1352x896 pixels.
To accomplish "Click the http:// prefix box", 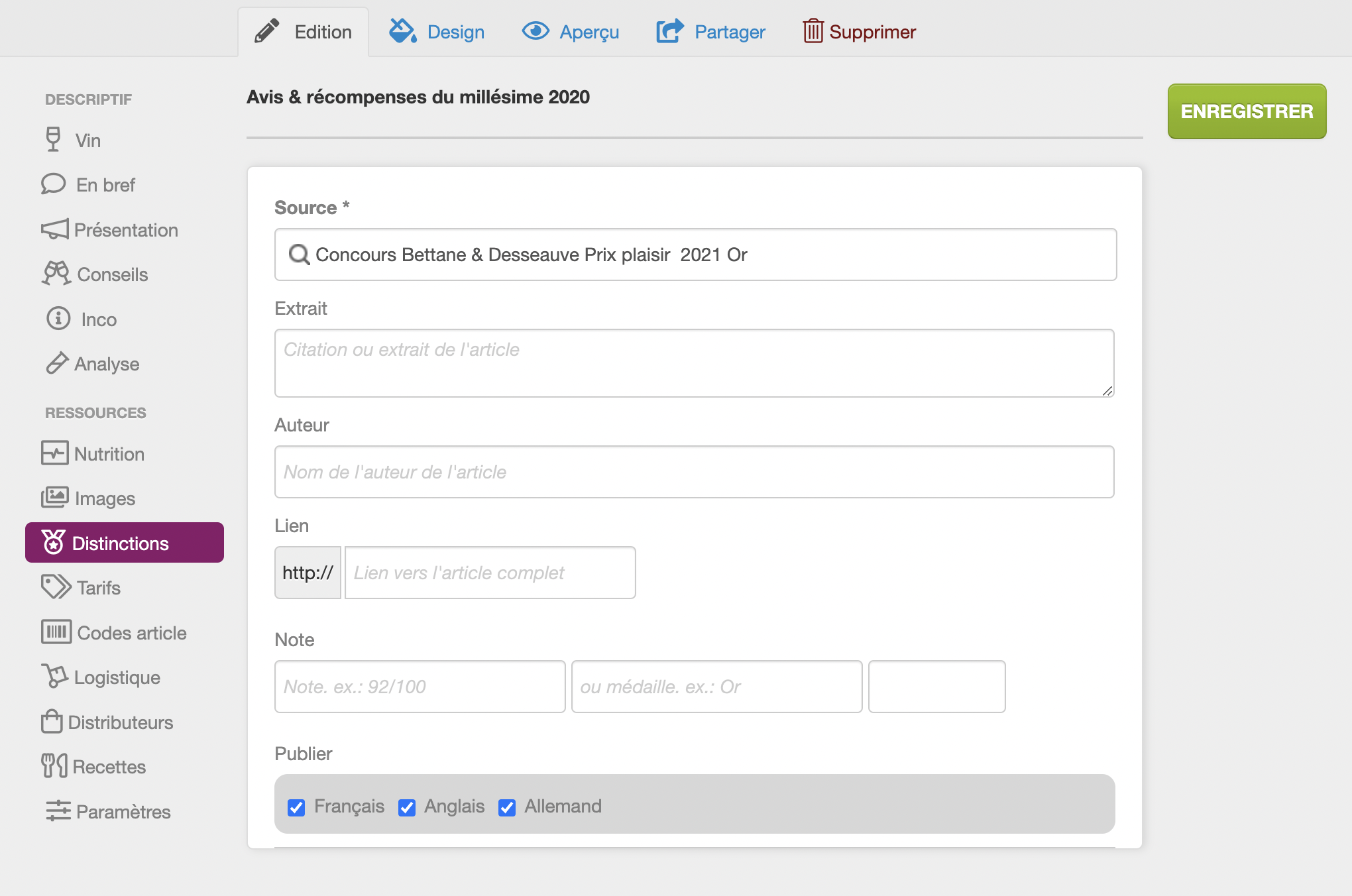I will coord(308,573).
